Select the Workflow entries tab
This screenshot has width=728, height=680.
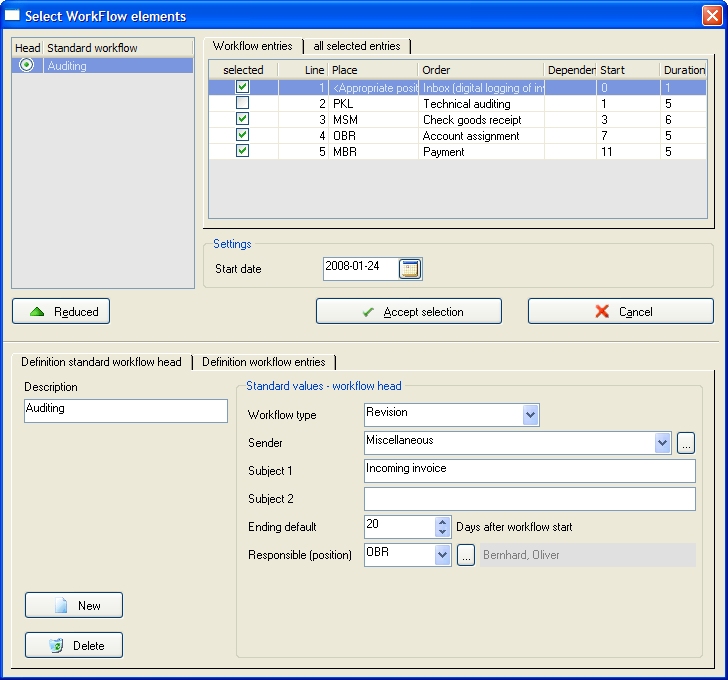[253, 46]
